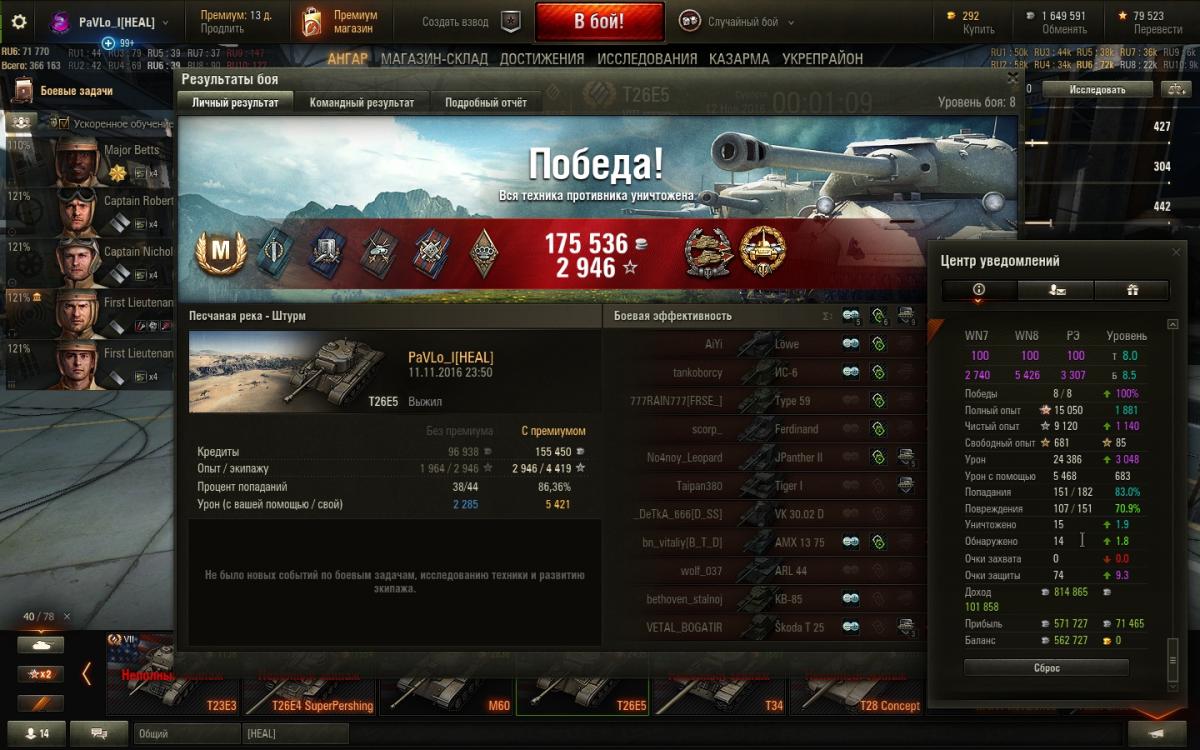Open the contacts list showing 14
Screen dimensions: 1200x750
point(35,733)
